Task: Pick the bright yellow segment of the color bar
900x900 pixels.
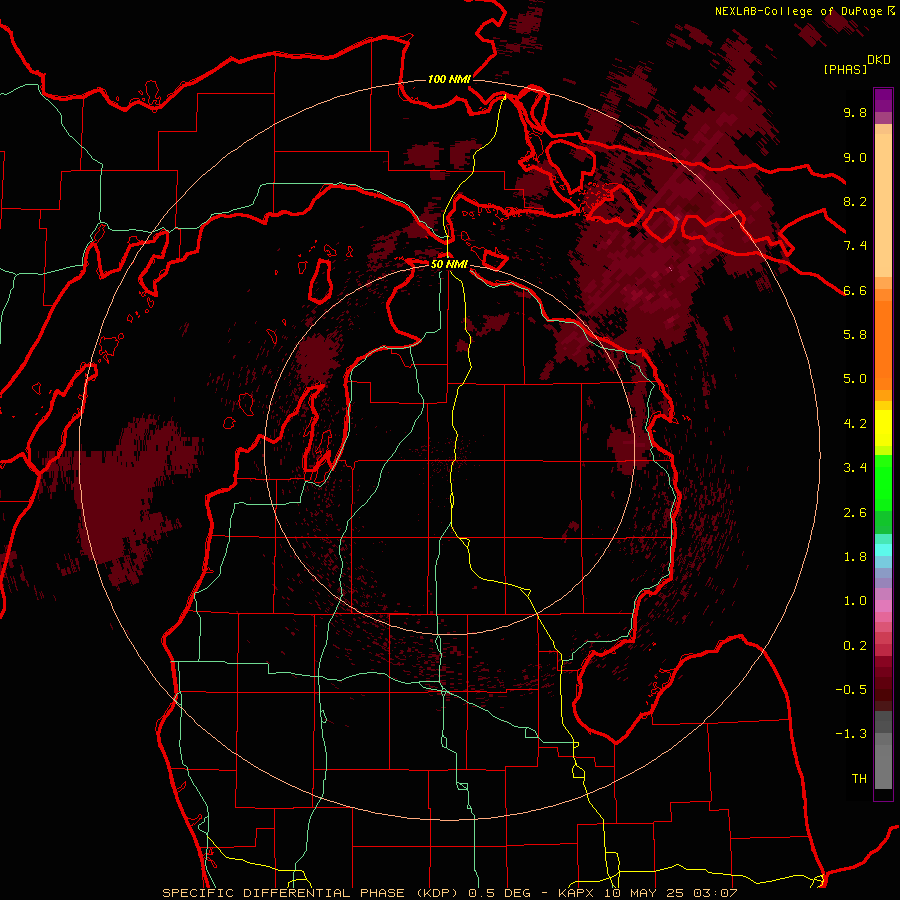Action: click(883, 428)
